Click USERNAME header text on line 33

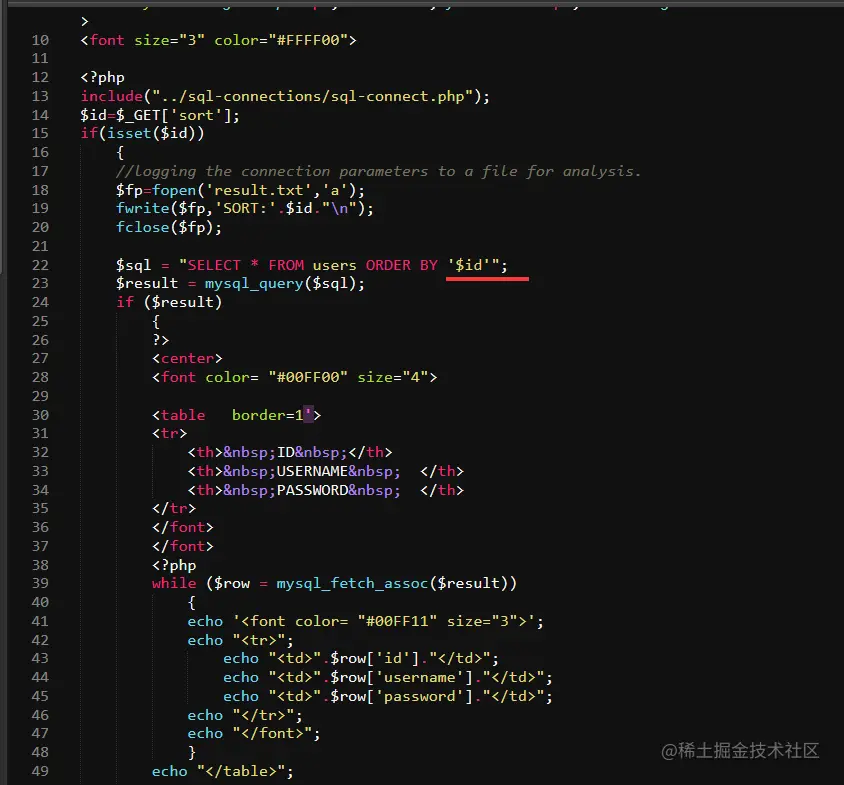tap(312, 471)
